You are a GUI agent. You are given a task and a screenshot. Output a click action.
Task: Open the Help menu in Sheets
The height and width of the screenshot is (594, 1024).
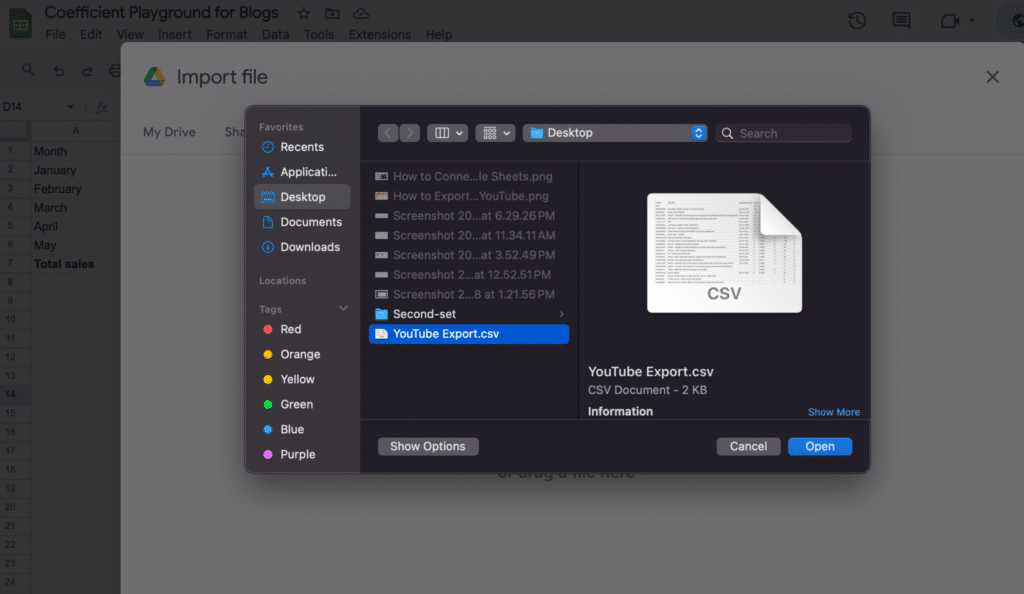[439, 35]
